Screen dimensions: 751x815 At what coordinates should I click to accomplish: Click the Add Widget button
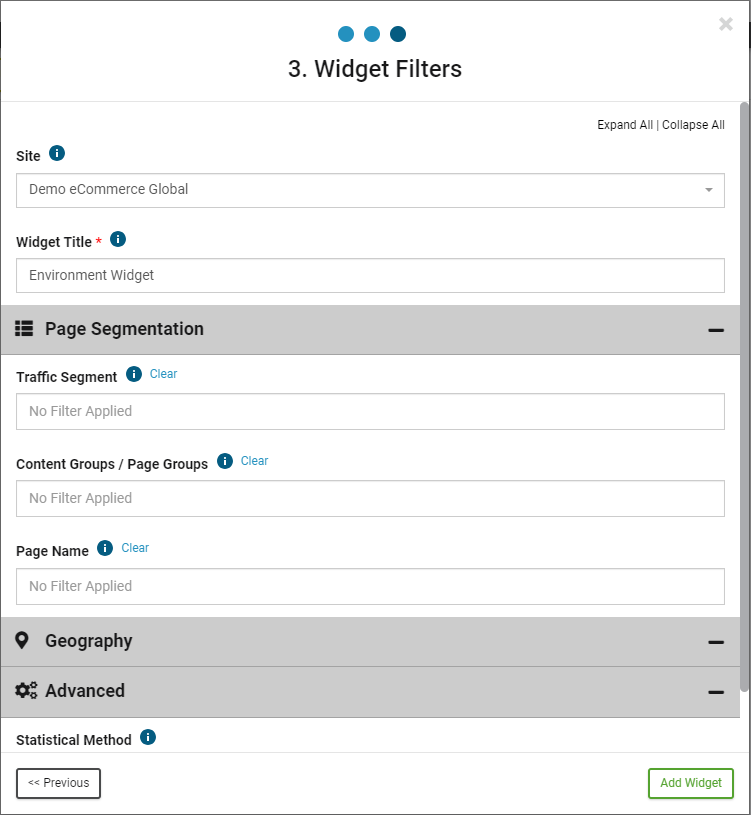click(691, 783)
